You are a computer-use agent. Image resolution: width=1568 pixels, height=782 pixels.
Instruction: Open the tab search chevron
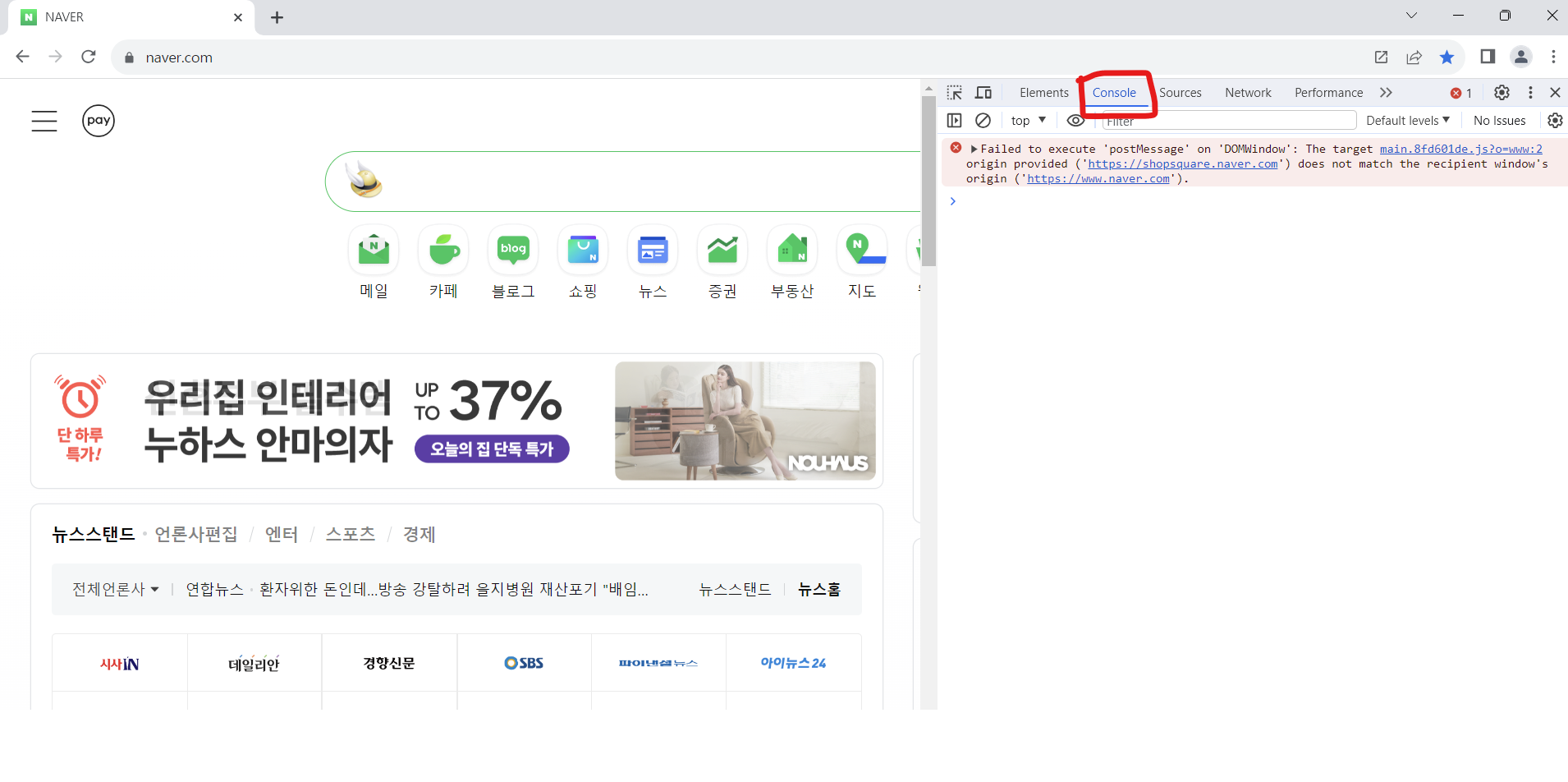click(x=1411, y=16)
